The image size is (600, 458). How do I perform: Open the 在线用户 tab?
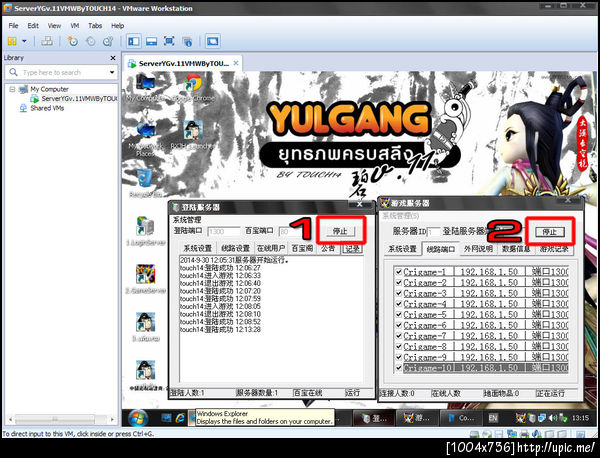tap(271, 248)
